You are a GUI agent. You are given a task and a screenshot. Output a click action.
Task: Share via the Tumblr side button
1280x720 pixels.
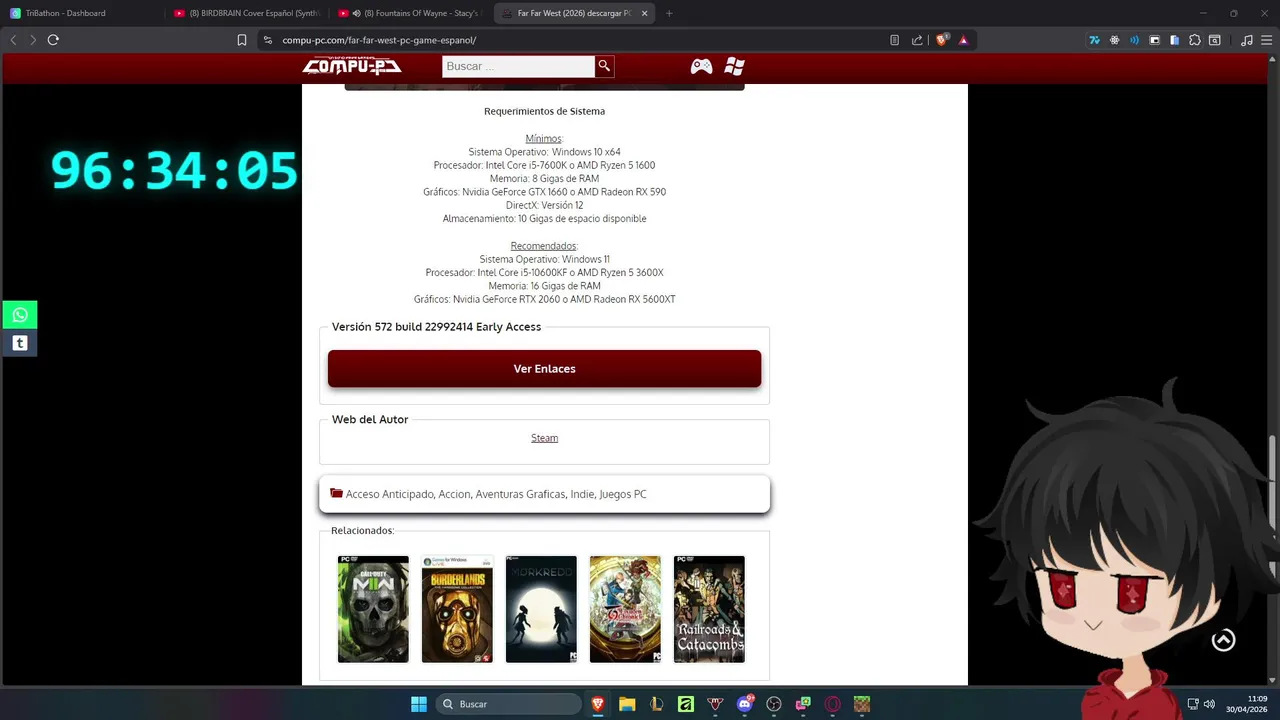pyautogui.click(x=19, y=343)
